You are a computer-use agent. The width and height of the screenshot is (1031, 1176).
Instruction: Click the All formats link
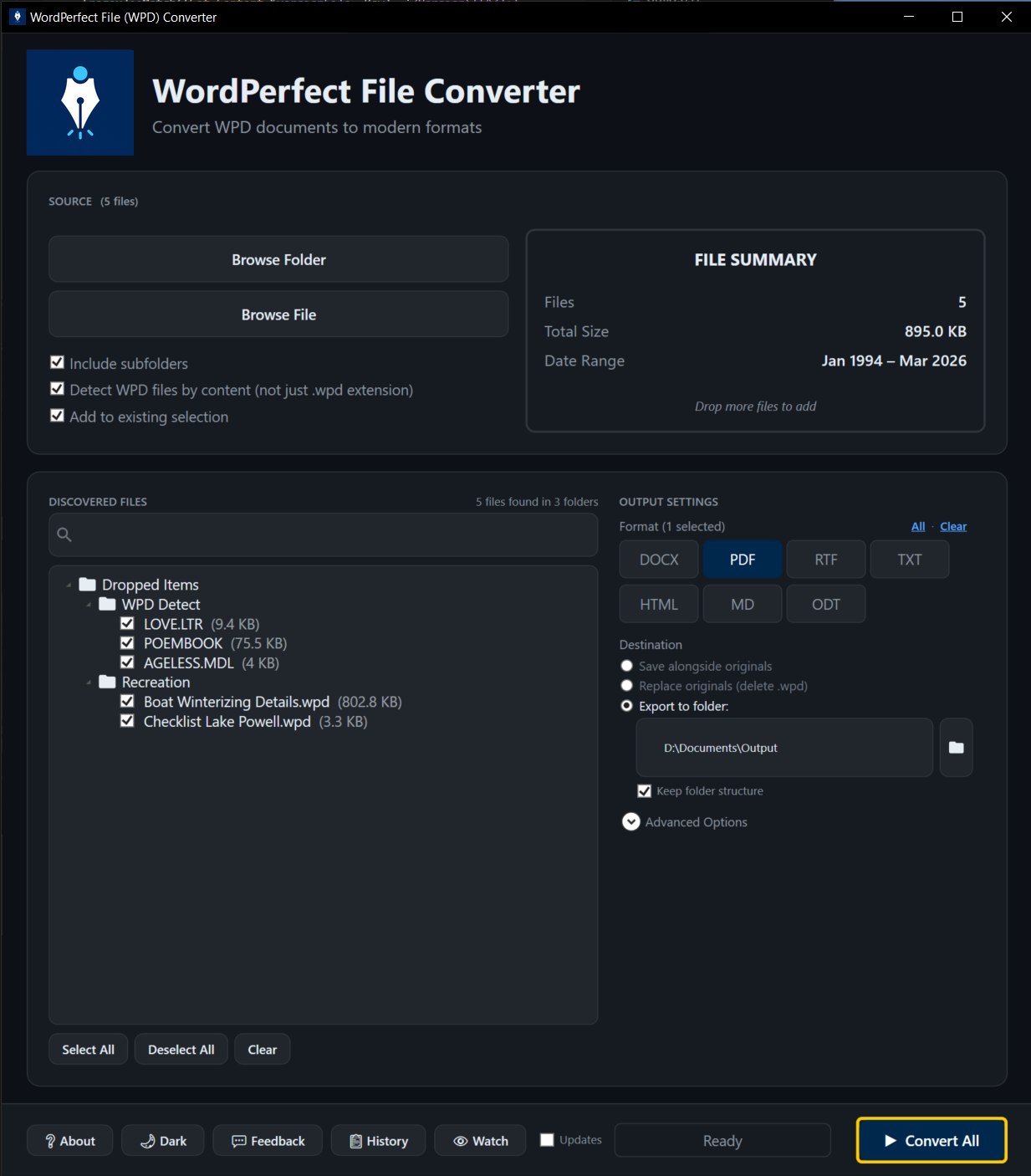[x=918, y=526]
